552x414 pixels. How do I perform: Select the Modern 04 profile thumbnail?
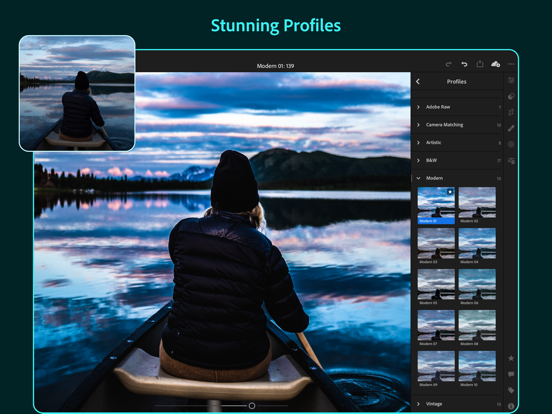pyautogui.click(x=477, y=246)
